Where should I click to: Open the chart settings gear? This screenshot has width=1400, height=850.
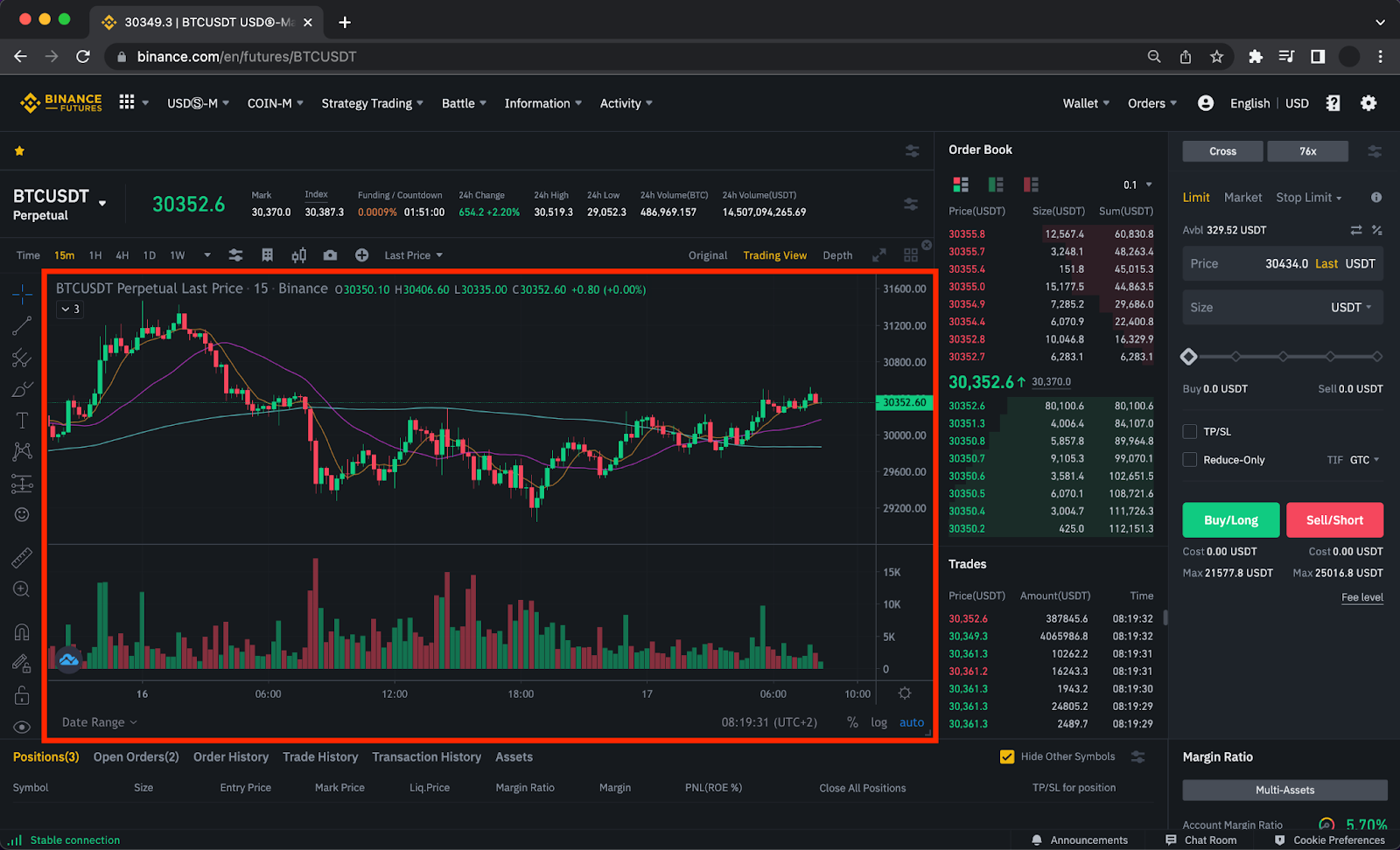905,693
